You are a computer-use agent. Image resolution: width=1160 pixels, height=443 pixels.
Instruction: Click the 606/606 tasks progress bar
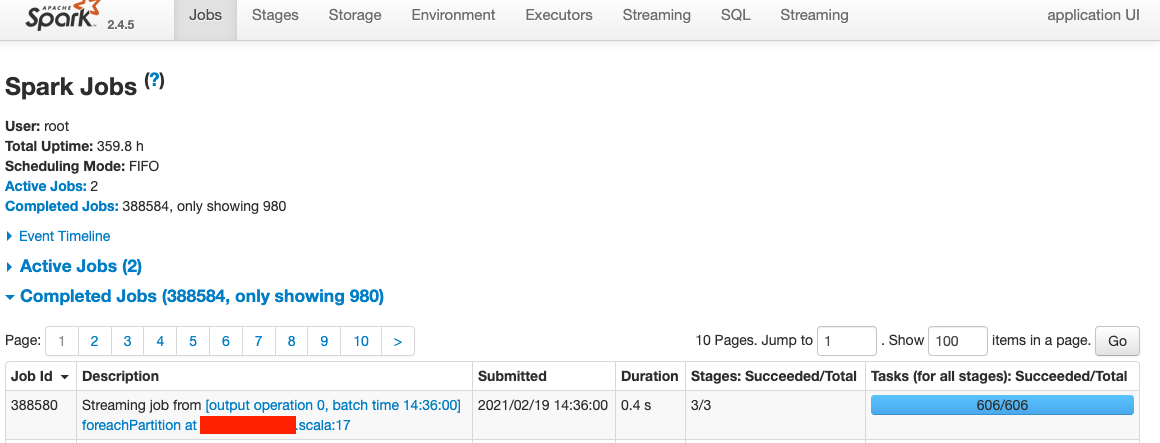(x=1002, y=405)
